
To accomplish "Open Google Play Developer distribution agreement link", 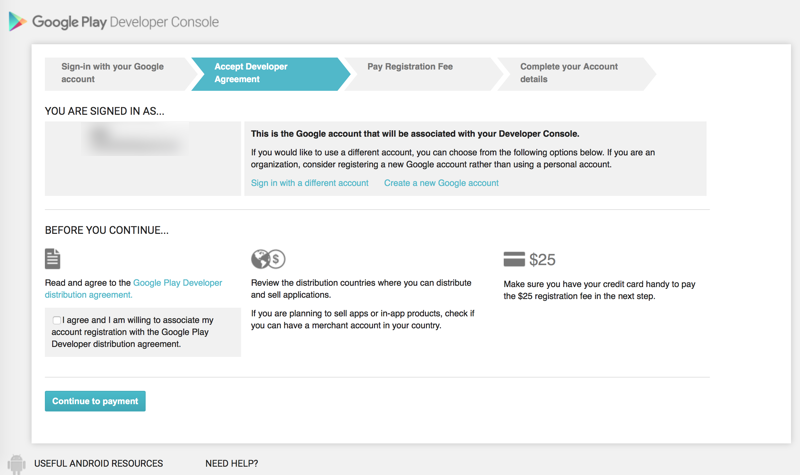I will click(177, 284).
